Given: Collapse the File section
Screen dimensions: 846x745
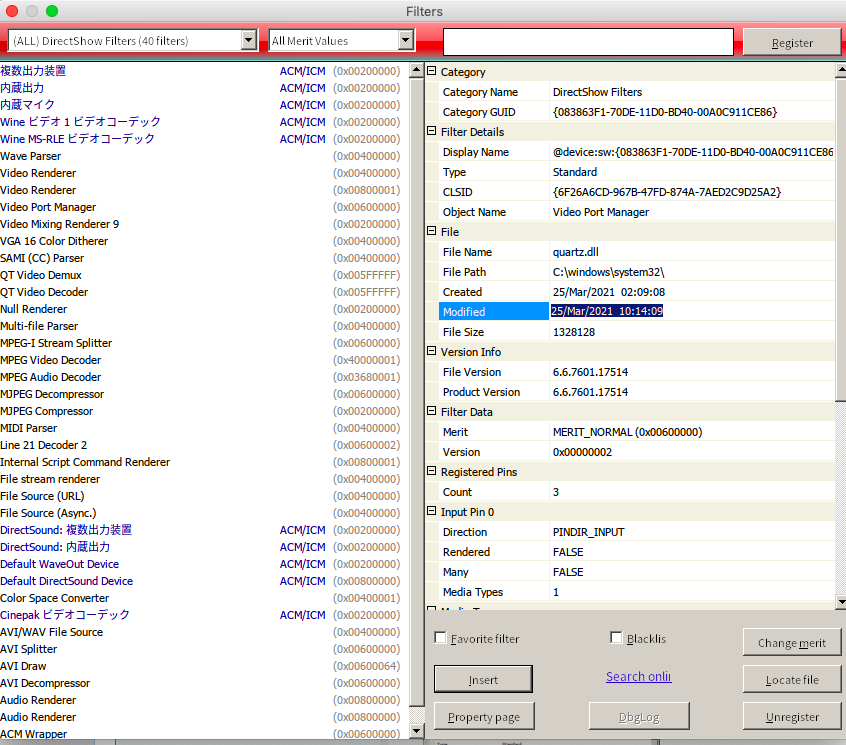Looking at the screenshot, I should [x=432, y=232].
